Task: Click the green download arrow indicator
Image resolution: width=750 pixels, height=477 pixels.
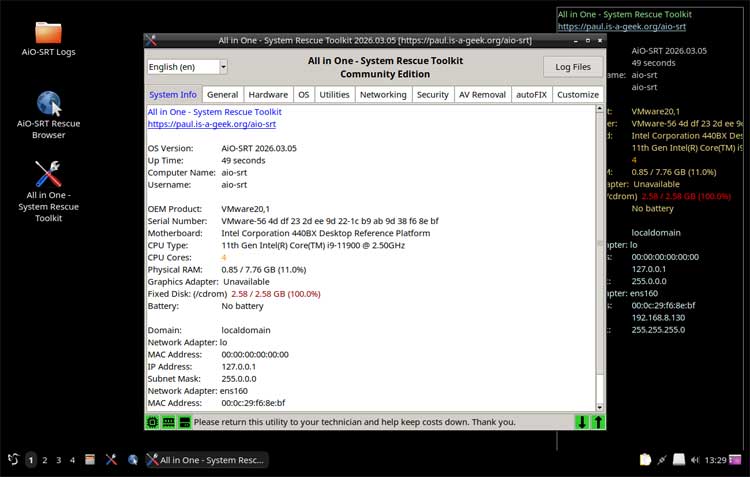Action: 582,422
